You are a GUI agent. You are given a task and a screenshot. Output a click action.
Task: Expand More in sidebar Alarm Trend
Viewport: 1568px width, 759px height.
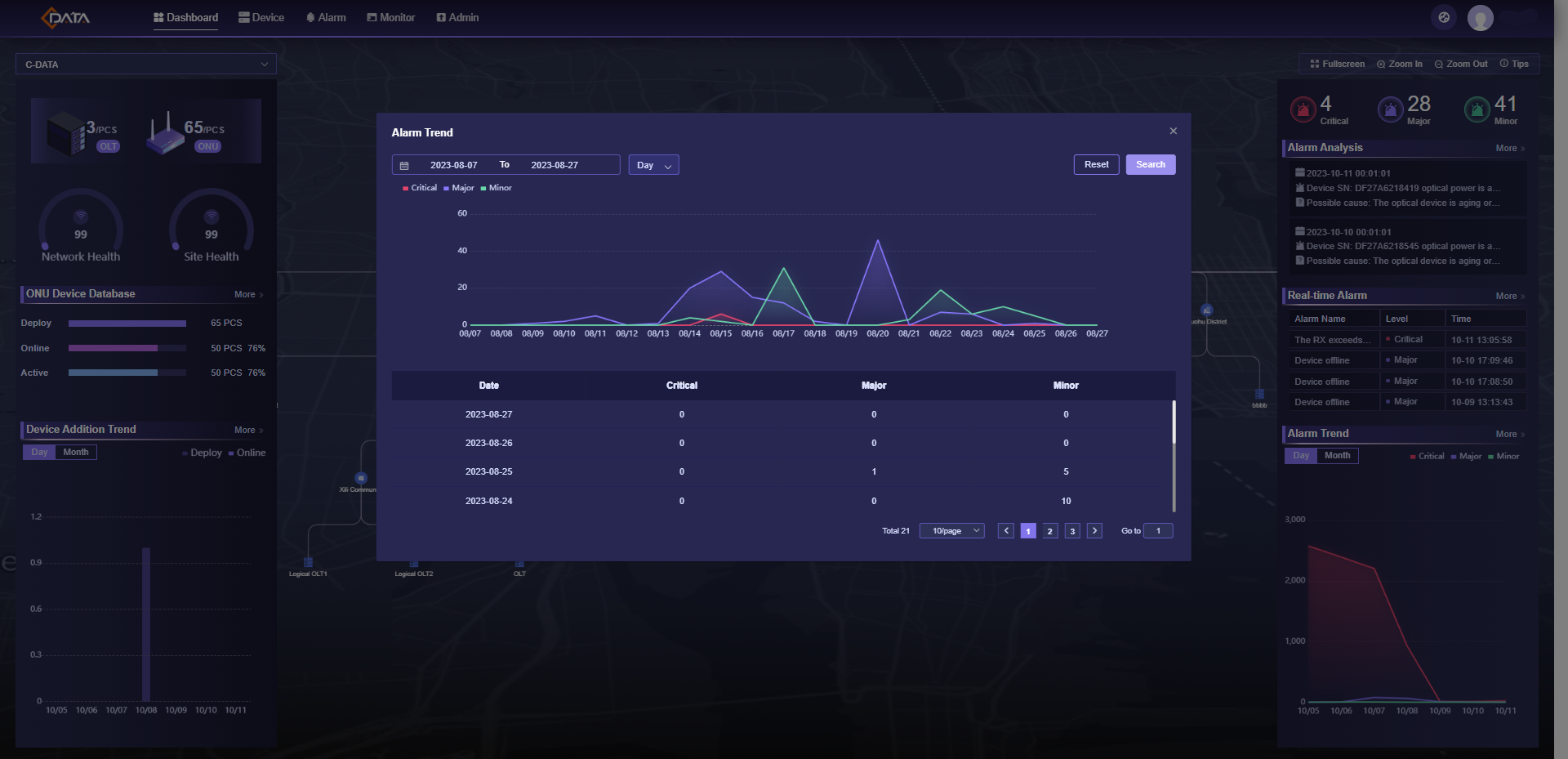(1510, 434)
